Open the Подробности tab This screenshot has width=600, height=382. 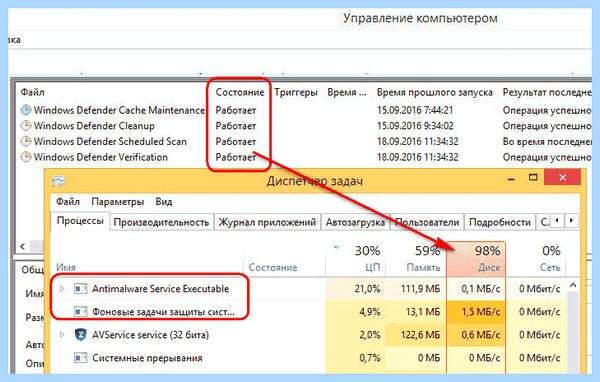500,222
